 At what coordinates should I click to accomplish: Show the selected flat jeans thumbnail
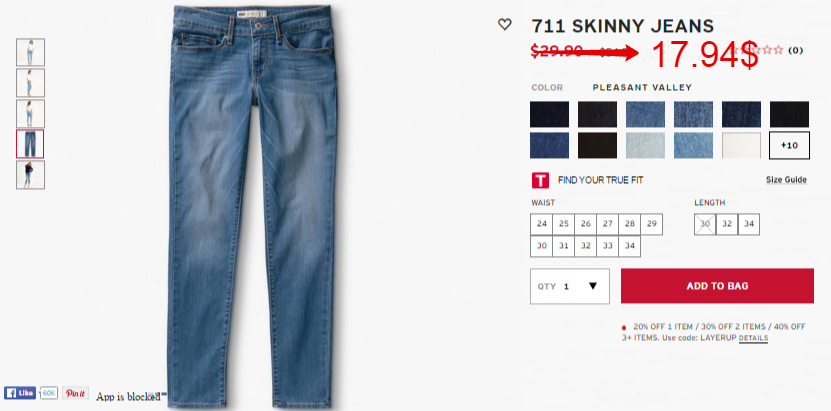tap(30, 144)
